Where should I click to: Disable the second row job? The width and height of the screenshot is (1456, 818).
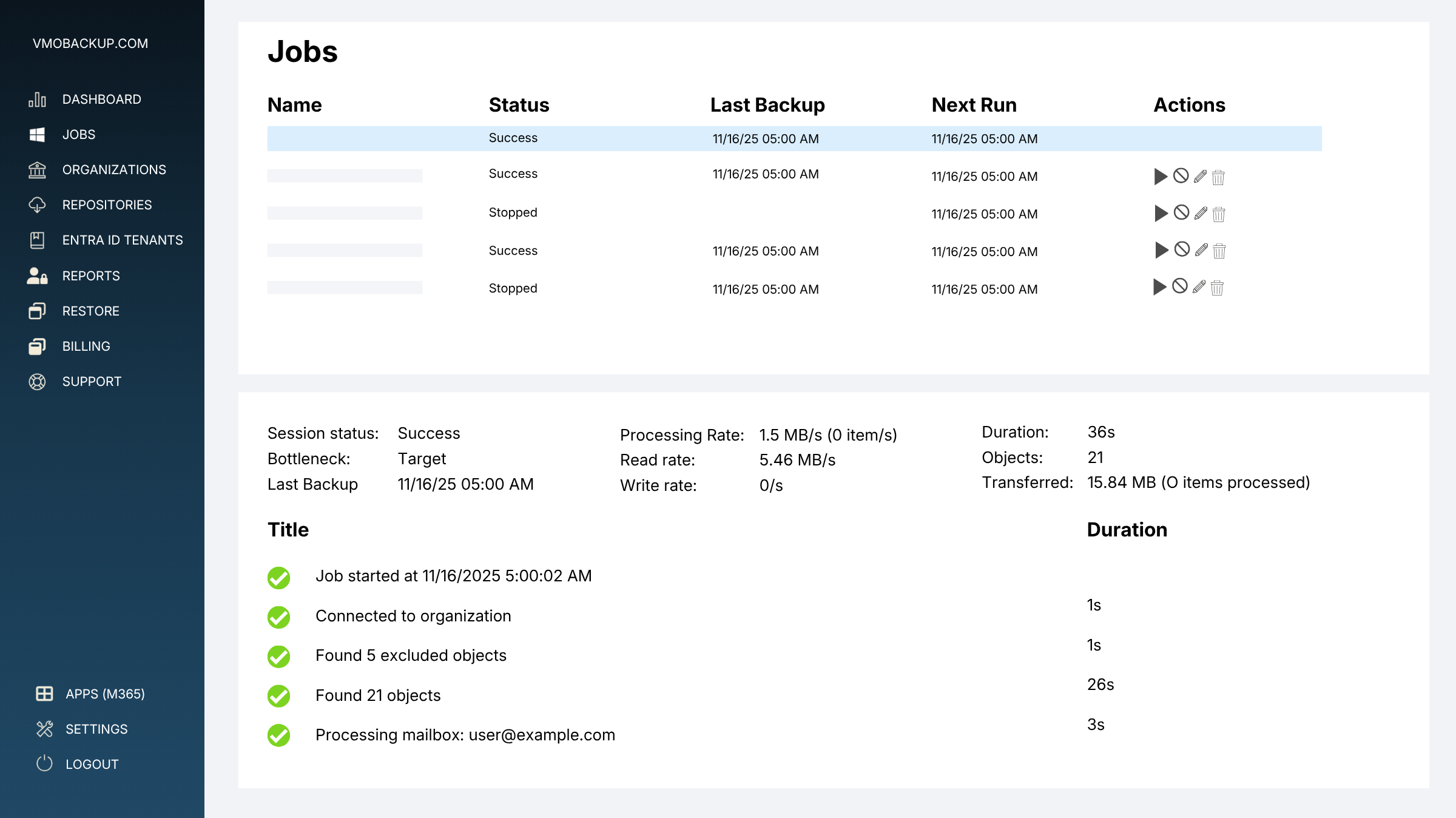(1181, 176)
